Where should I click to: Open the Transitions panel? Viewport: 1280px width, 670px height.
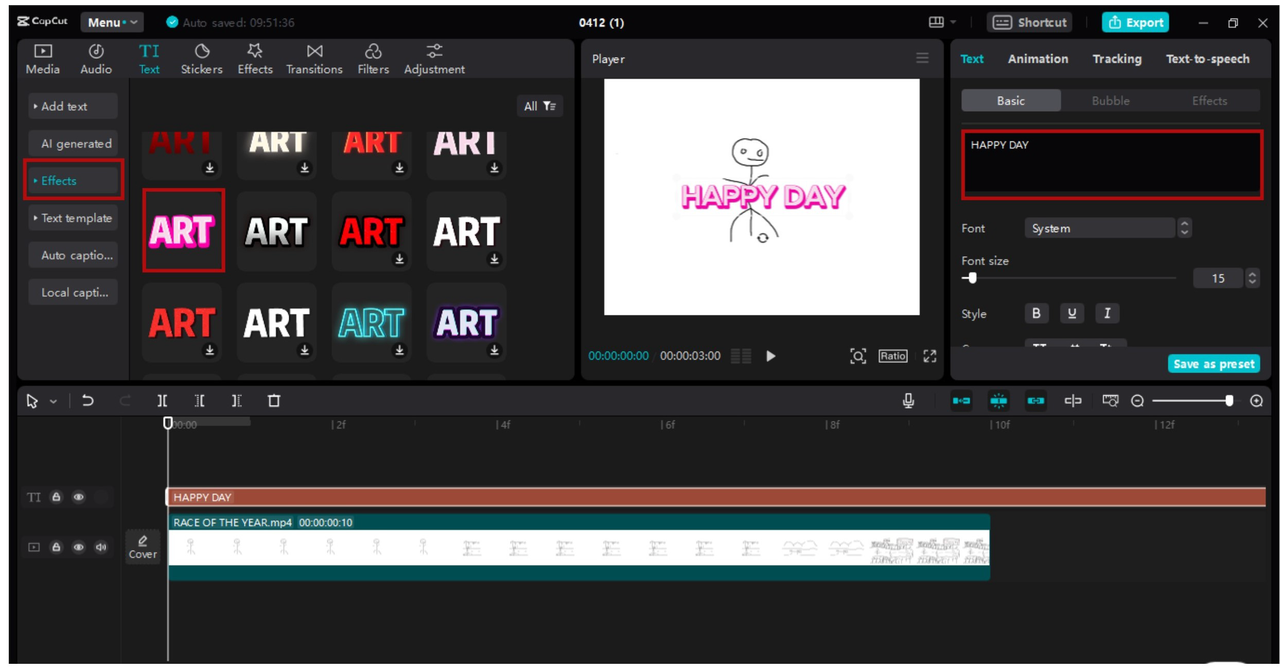[314, 59]
